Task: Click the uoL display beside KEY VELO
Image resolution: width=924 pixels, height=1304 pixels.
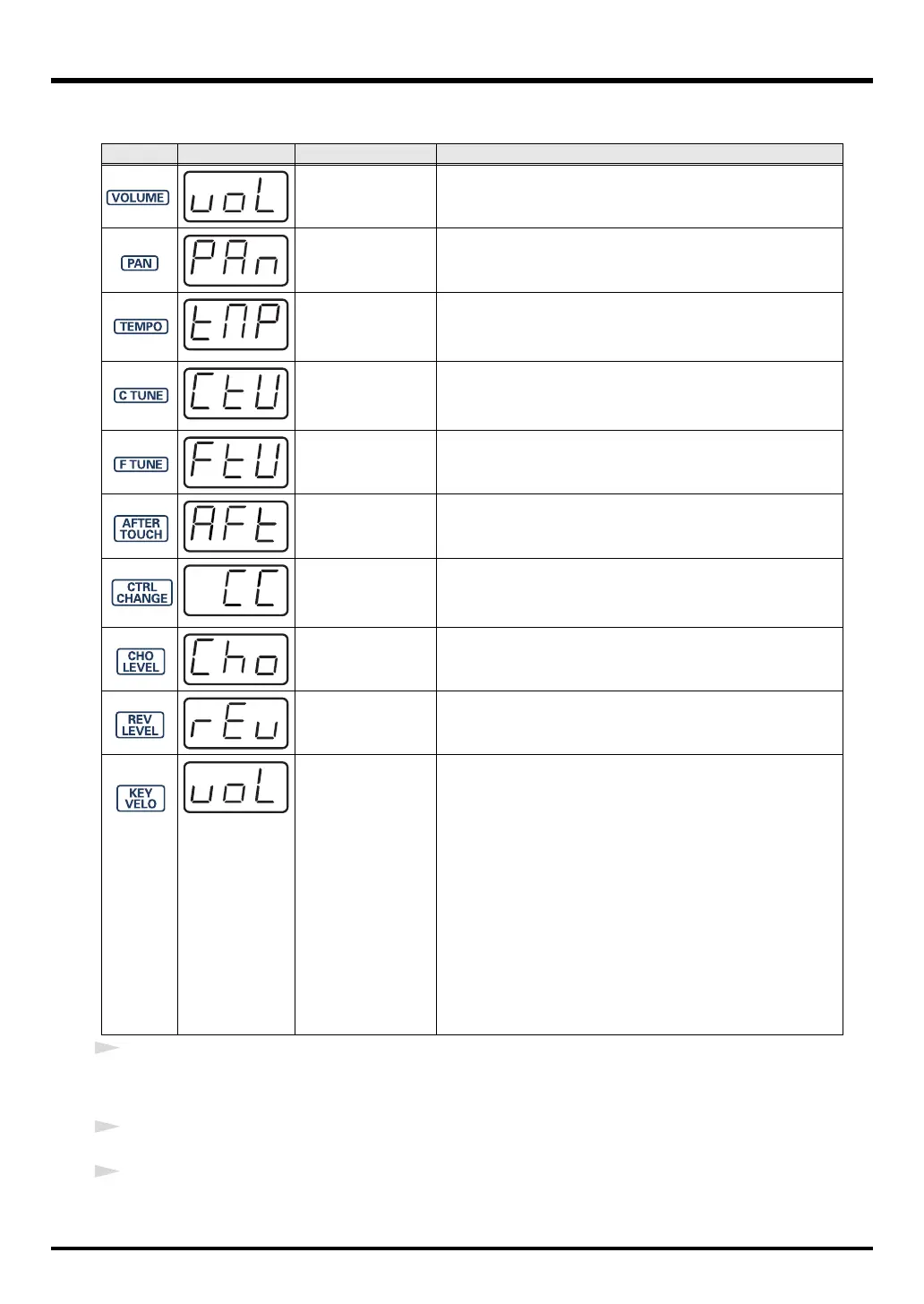Action: 236,787
